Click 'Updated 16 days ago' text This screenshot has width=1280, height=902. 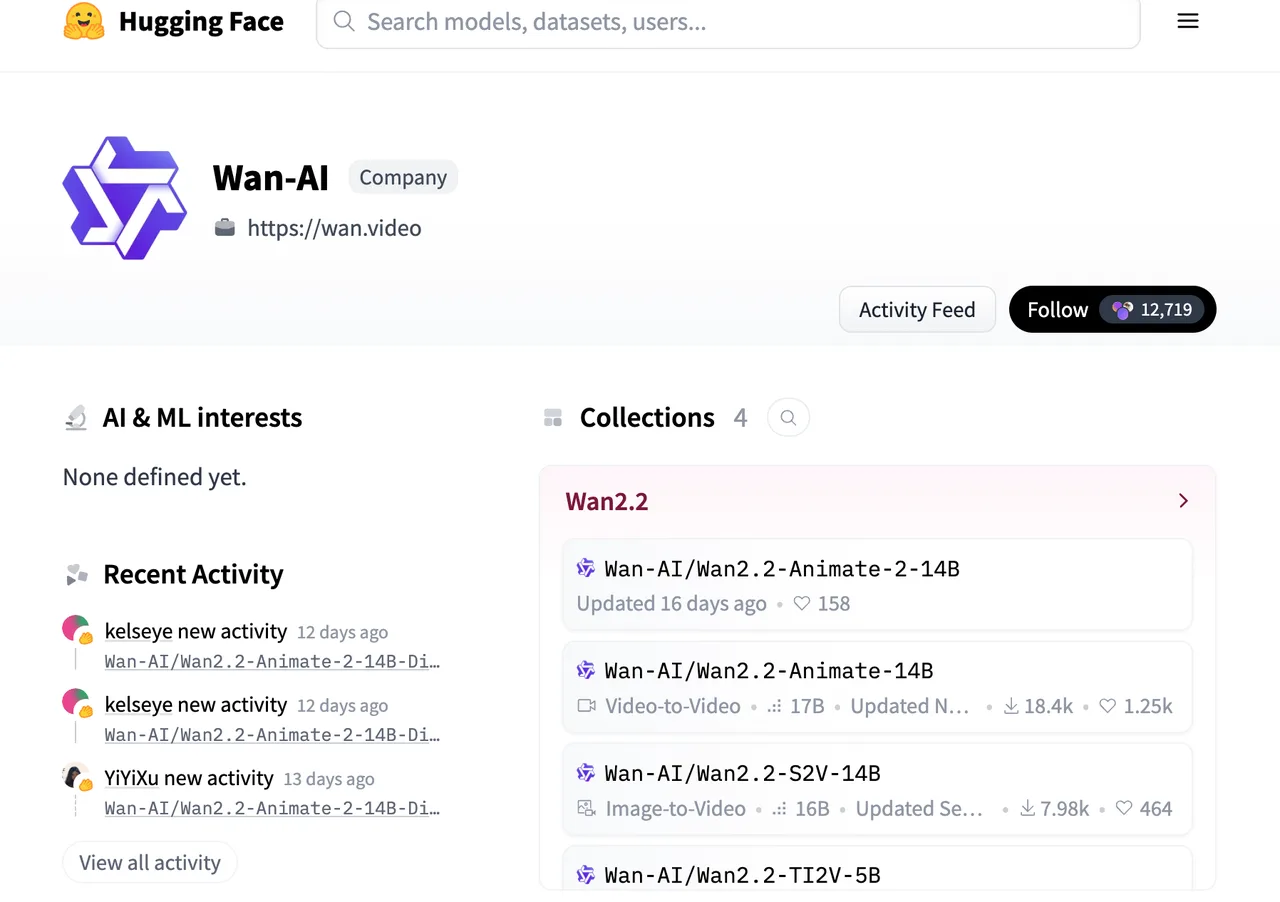pyautogui.click(x=672, y=604)
